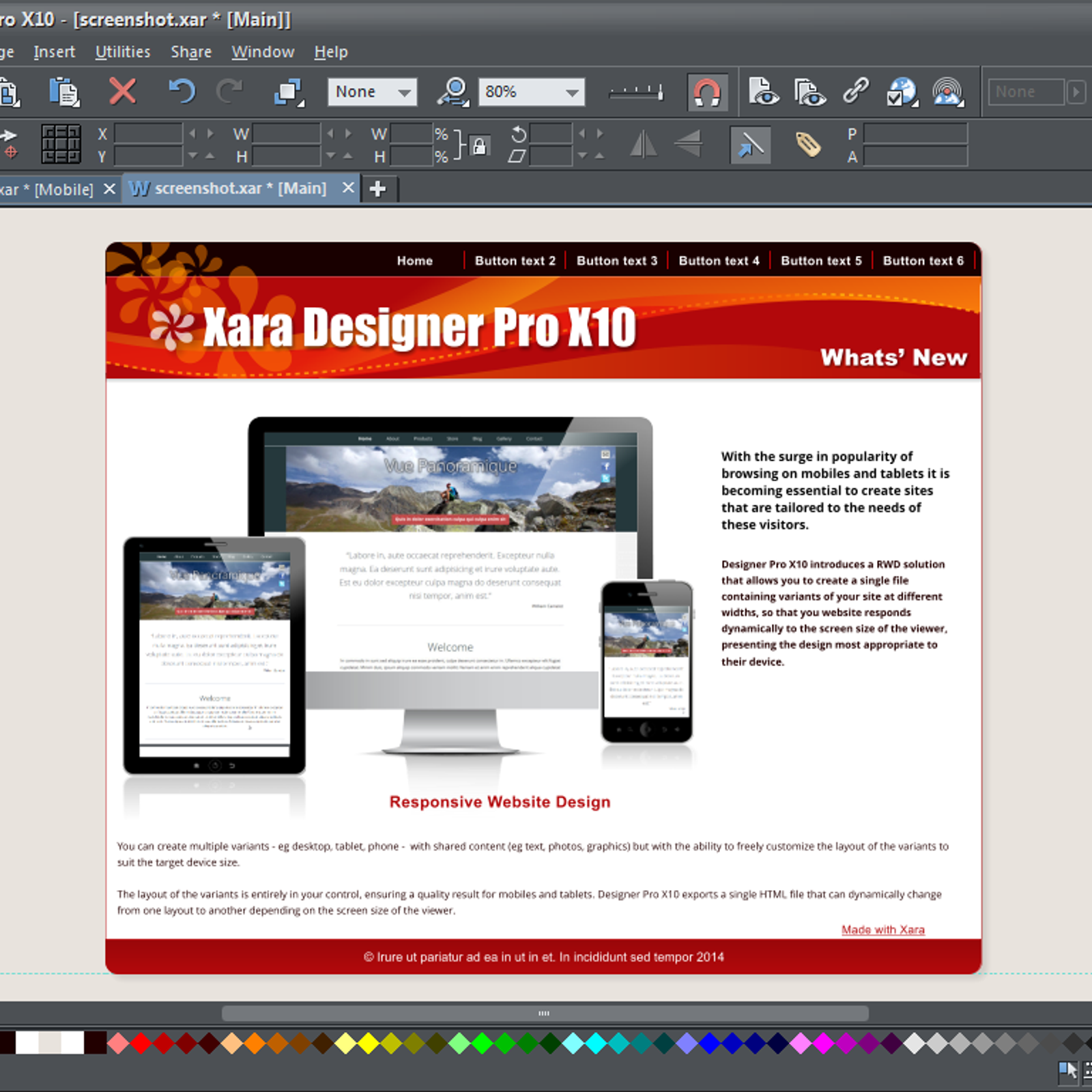Click Button text 2 in navbar

coord(515,261)
